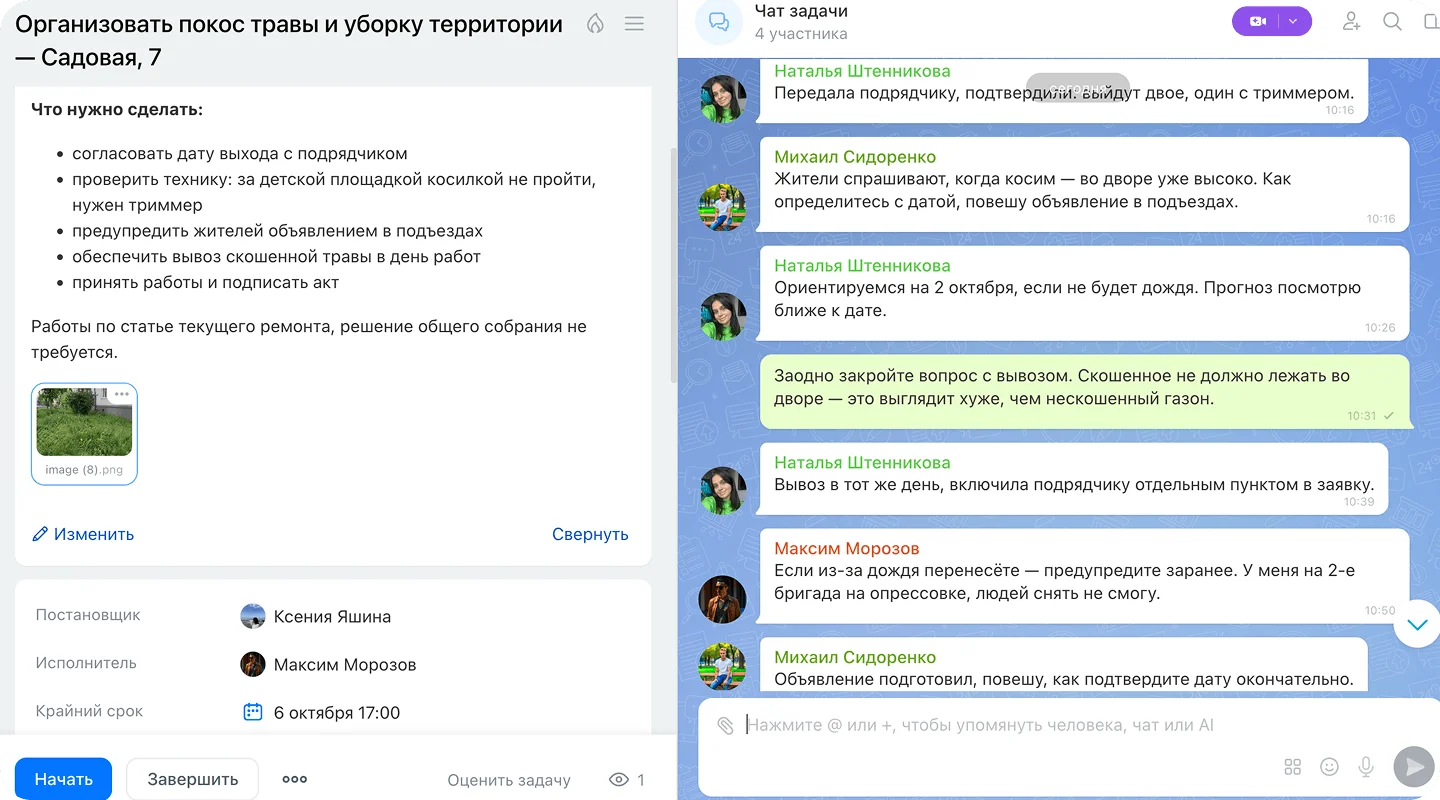The width and height of the screenshot is (1440, 800).
Task: Click the Чат задачи header title
Action: 801,11
